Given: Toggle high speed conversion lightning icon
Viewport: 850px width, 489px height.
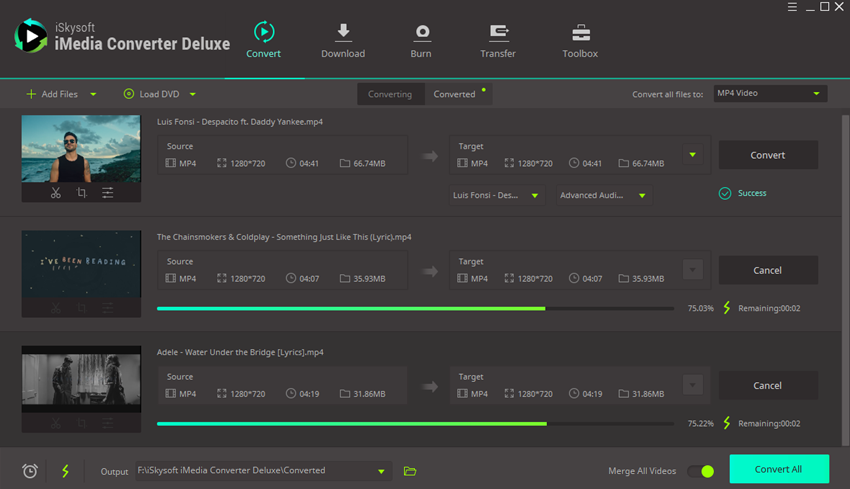Looking at the screenshot, I should click(66, 471).
